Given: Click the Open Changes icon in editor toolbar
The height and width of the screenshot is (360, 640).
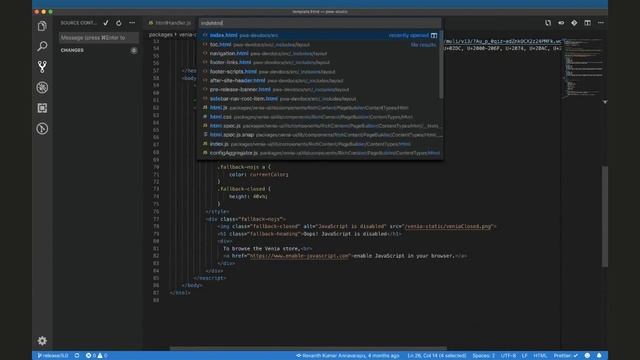Looking at the screenshot, I should pyautogui.click(x=548, y=23).
